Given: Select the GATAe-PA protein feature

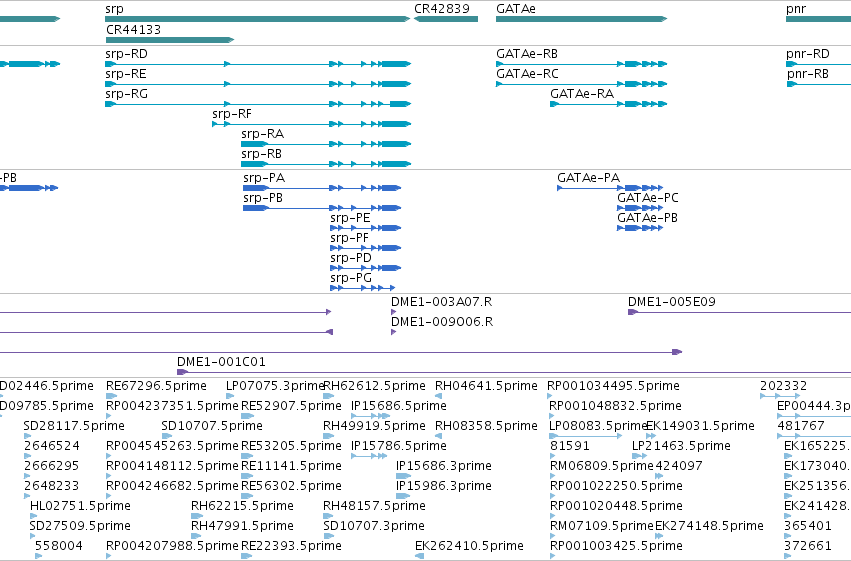Looking at the screenshot, I should [610, 188].
